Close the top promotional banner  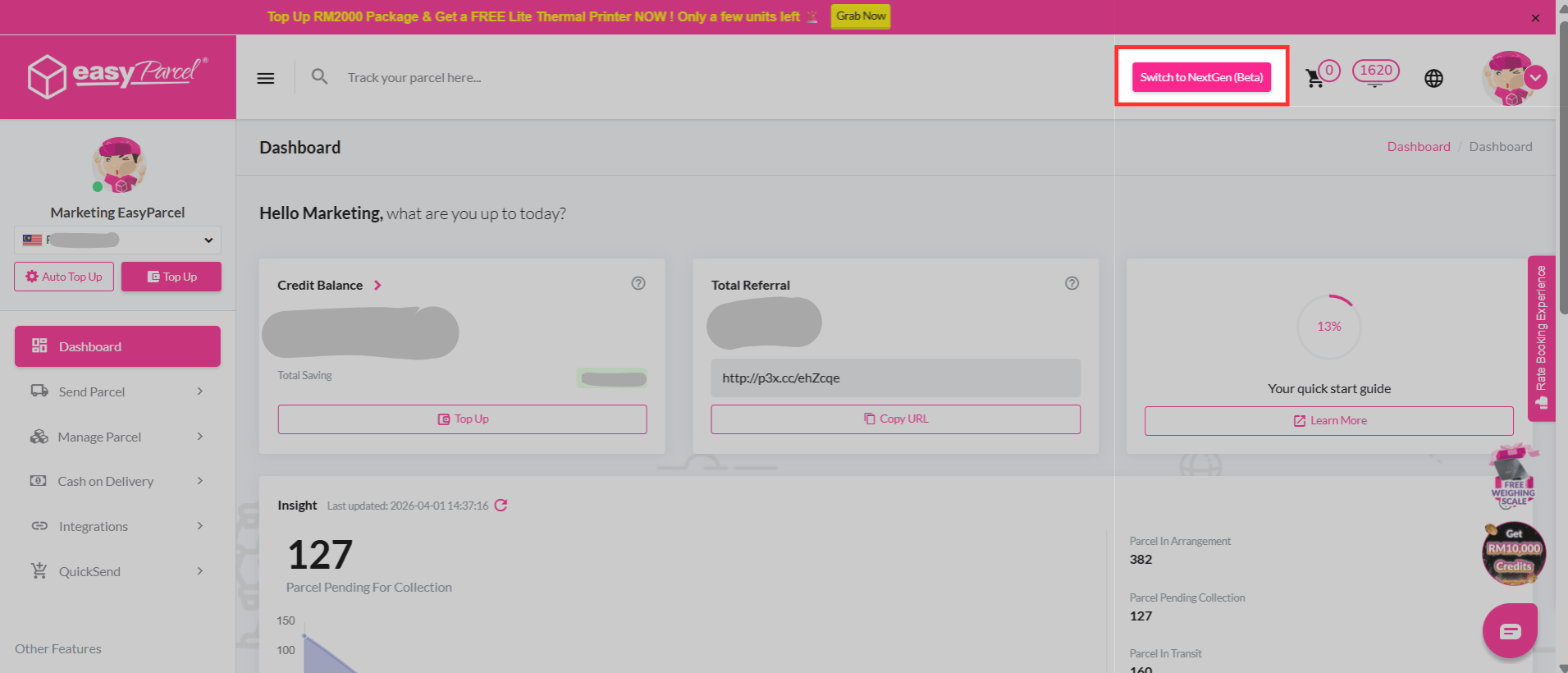pyautogui.click(x=1535, y=18)
